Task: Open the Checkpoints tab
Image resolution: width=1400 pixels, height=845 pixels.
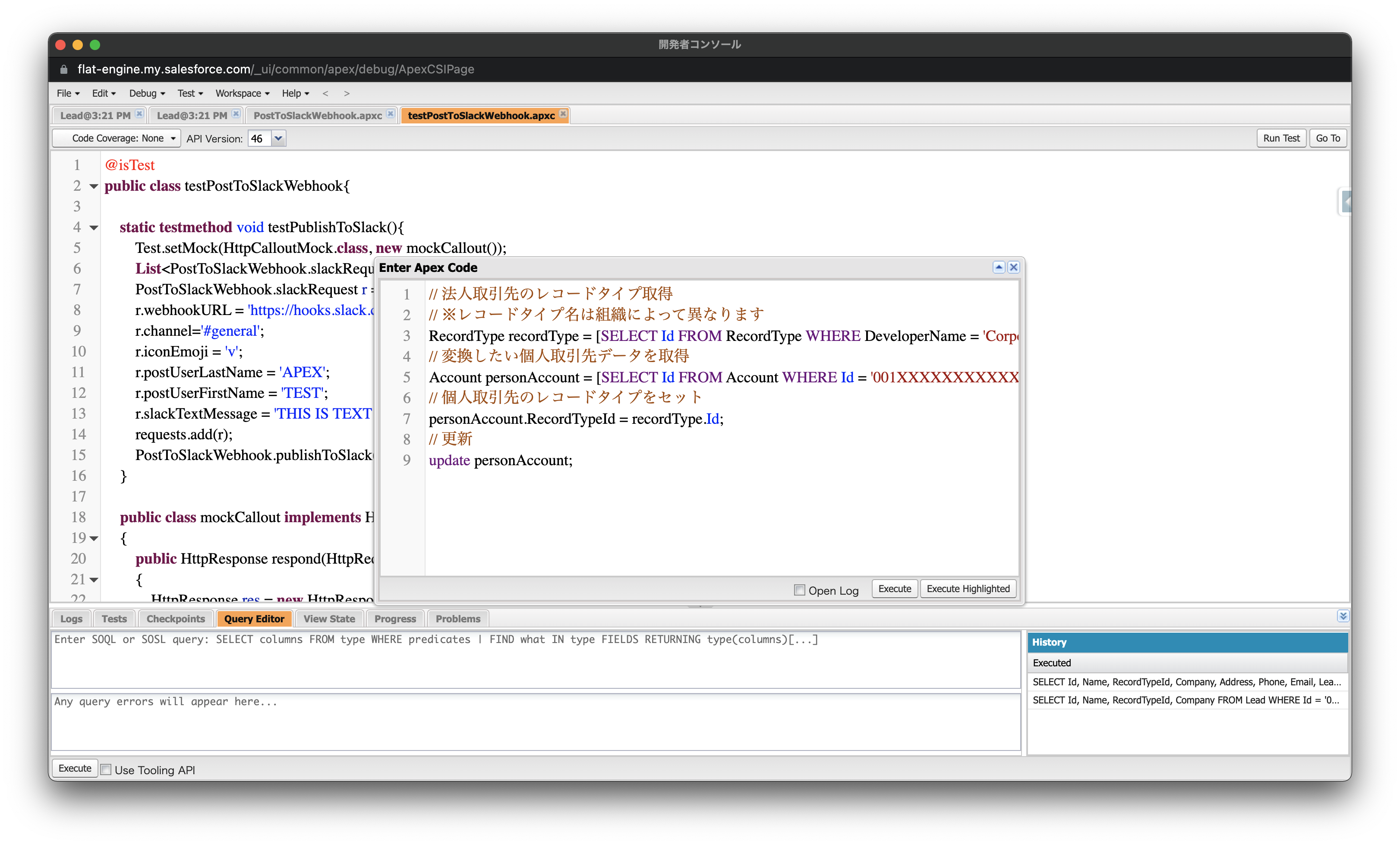Action: click(x=176, y=619)
